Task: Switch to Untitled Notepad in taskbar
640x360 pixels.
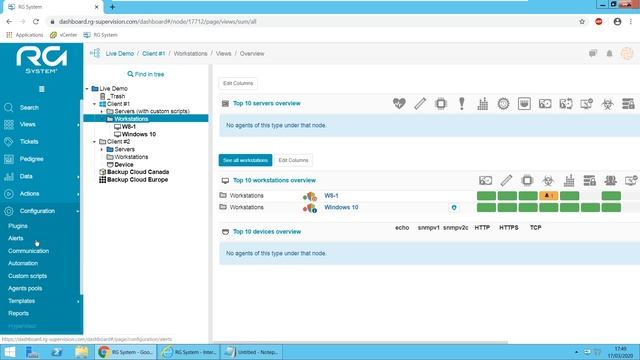Action: [x=252, y=352]
